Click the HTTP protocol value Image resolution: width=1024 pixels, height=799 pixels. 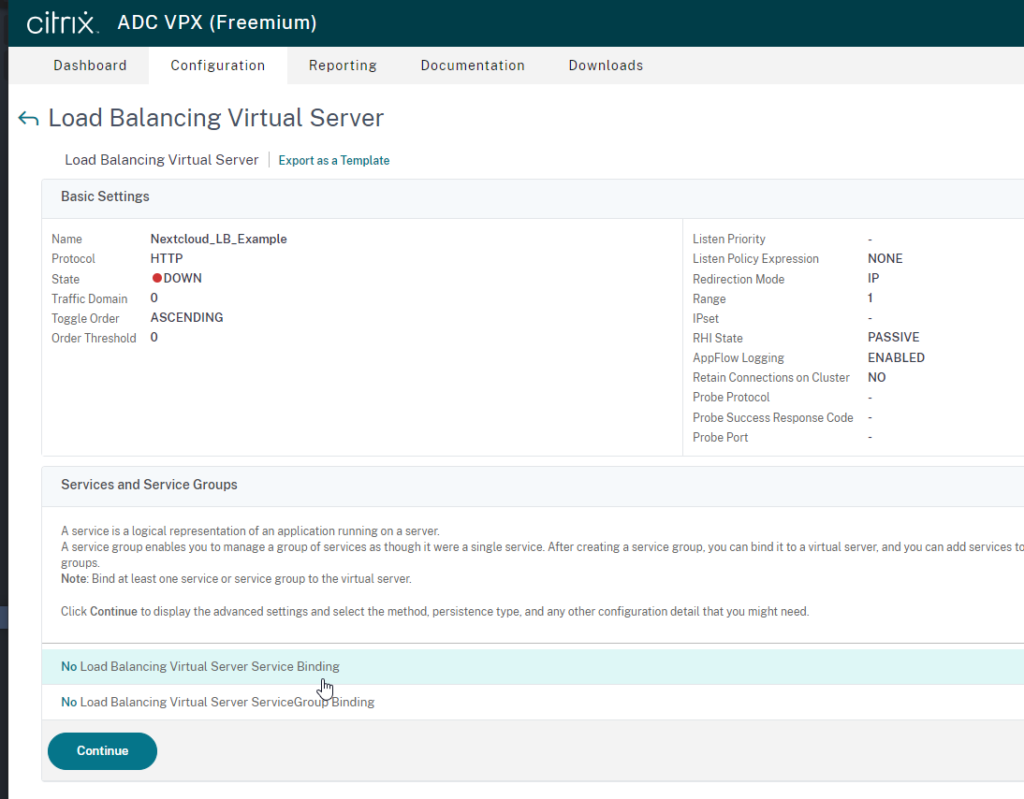point(167,259)
